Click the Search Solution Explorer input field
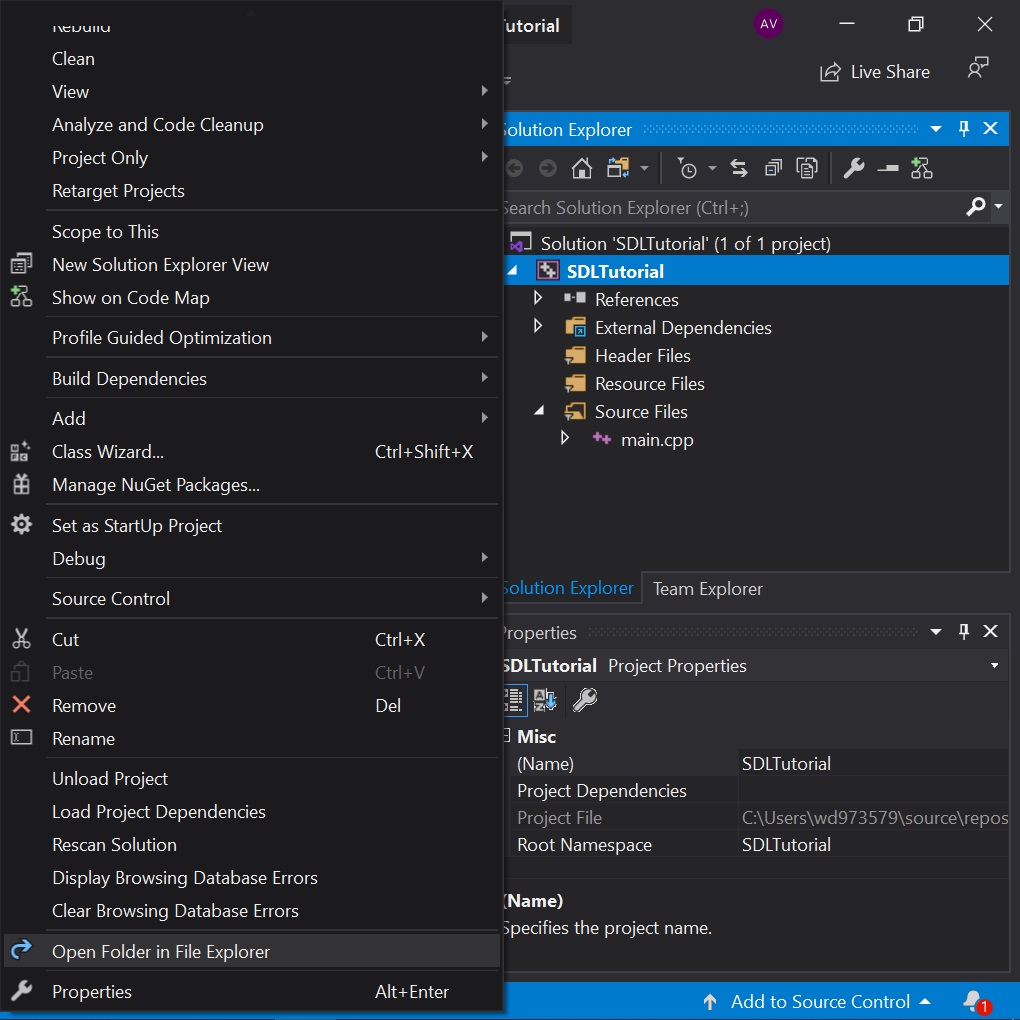This screenshot has height=1020, width=1020. [732, 208]
